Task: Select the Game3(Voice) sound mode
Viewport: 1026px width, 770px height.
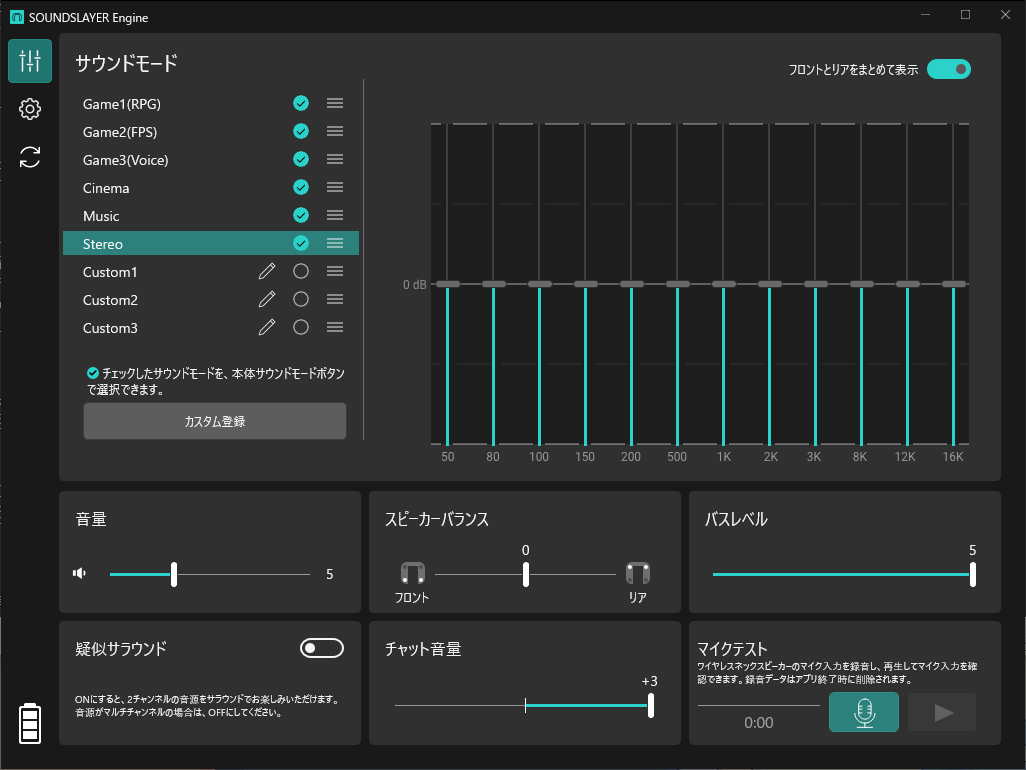Action: tap(211, 160)
